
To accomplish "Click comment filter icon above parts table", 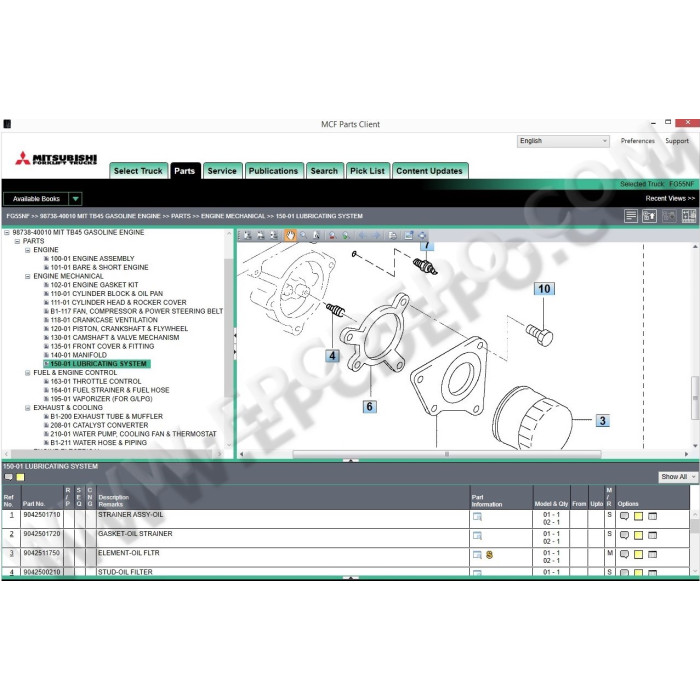I will [8, 477].
